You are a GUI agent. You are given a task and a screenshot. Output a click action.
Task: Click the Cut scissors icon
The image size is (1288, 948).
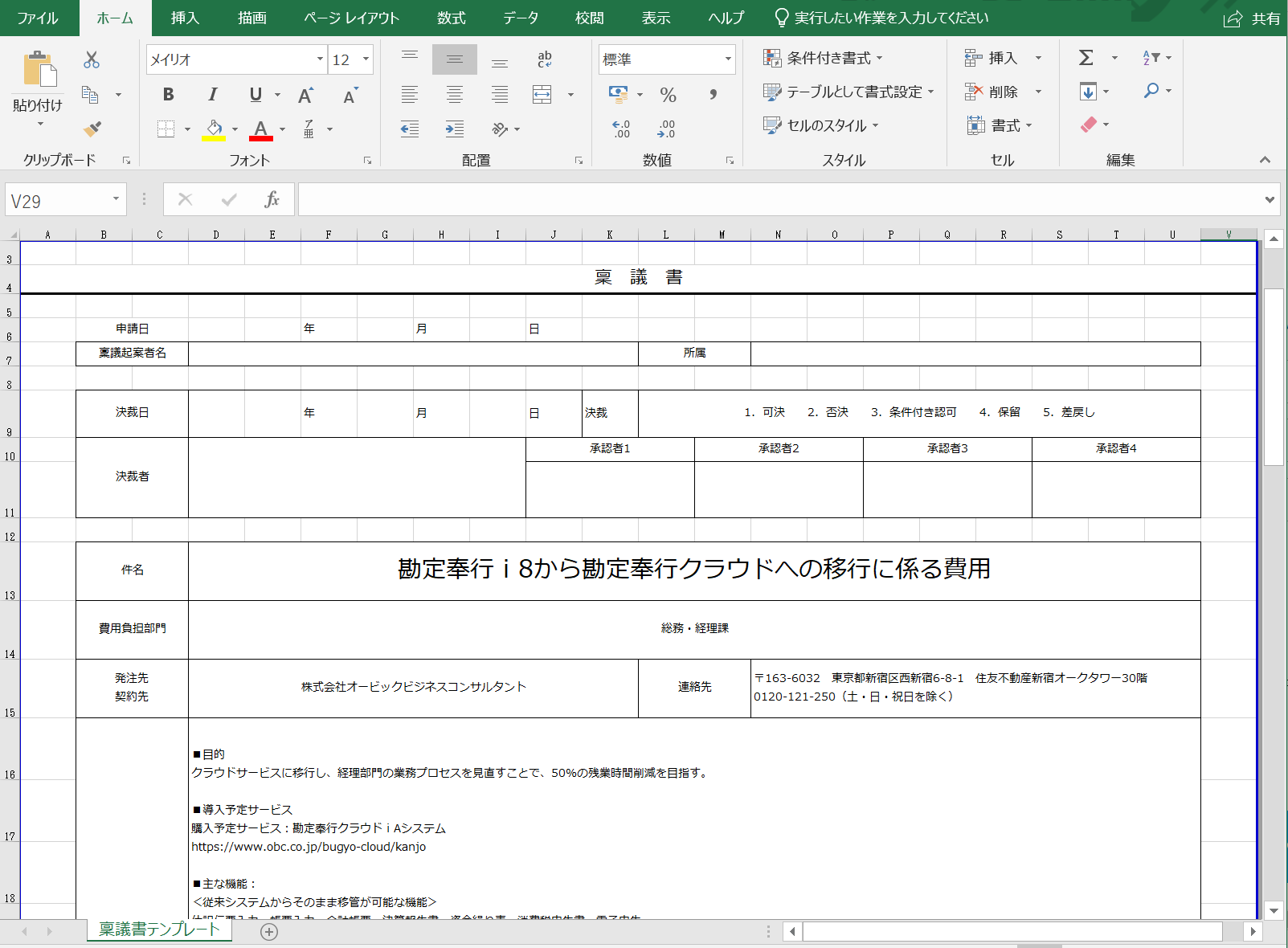point(92,59)
